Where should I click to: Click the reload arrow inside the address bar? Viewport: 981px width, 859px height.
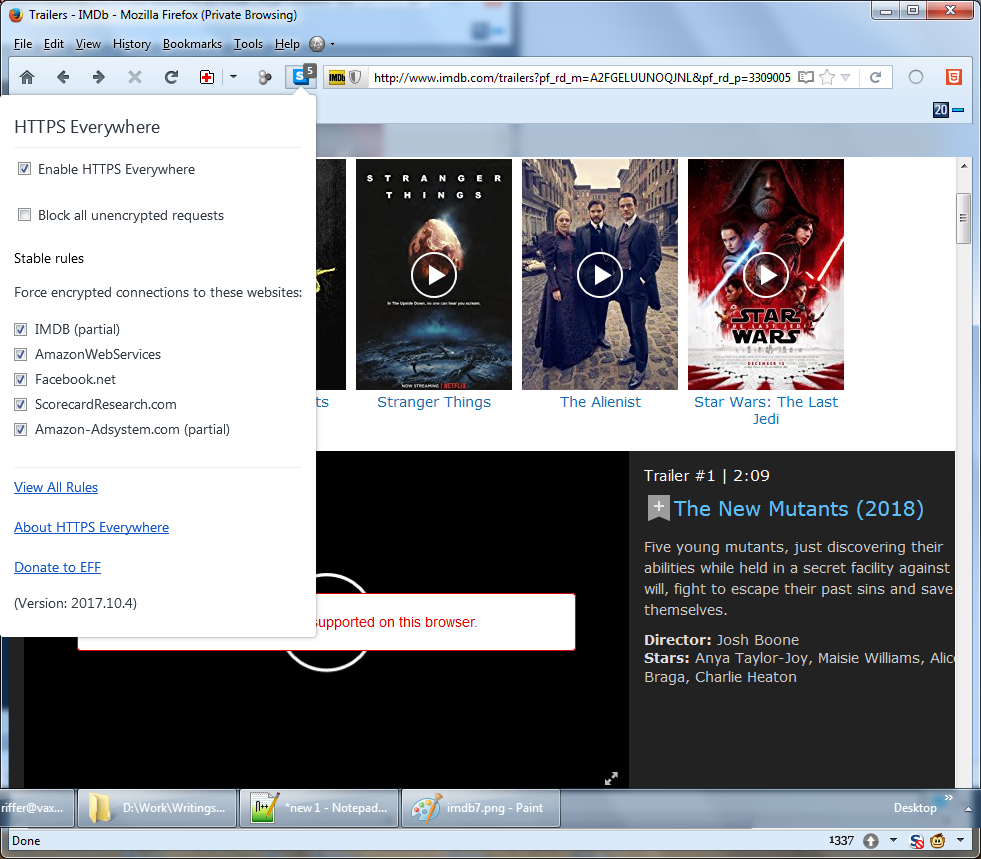[875, 77]
